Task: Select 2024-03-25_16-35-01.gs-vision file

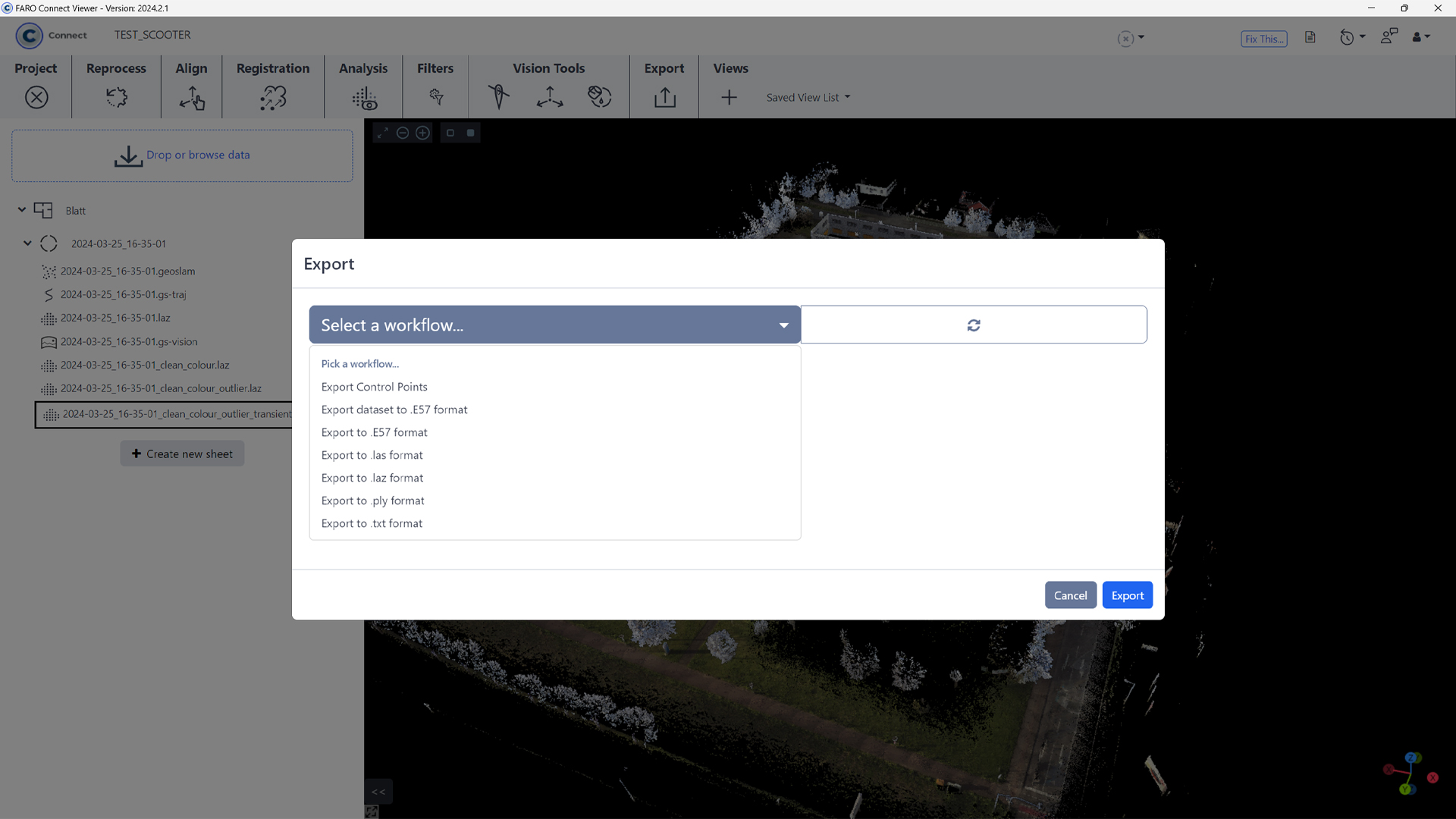Action: (129, 341)
